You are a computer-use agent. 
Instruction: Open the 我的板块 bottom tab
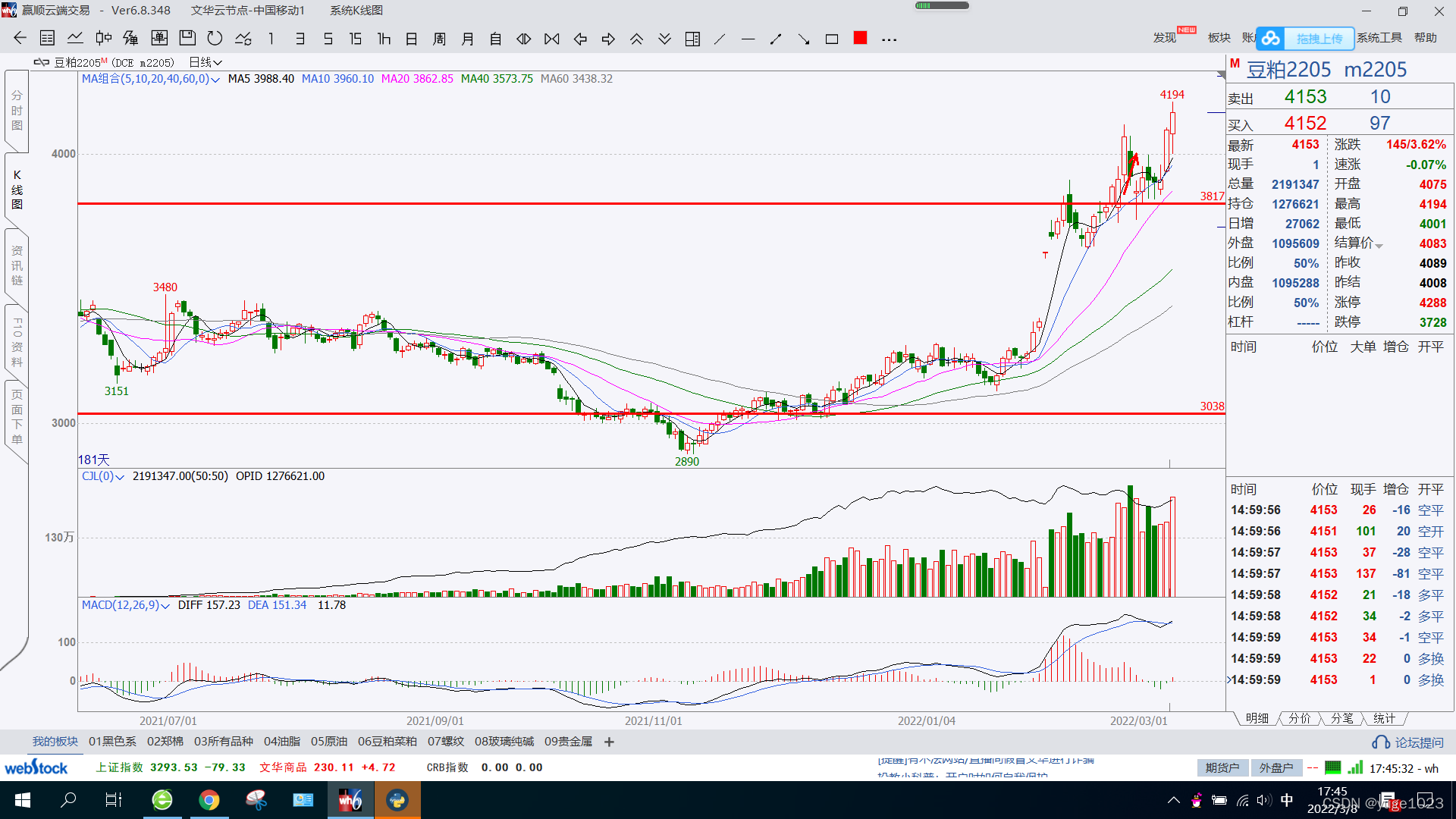pos(55,742)
